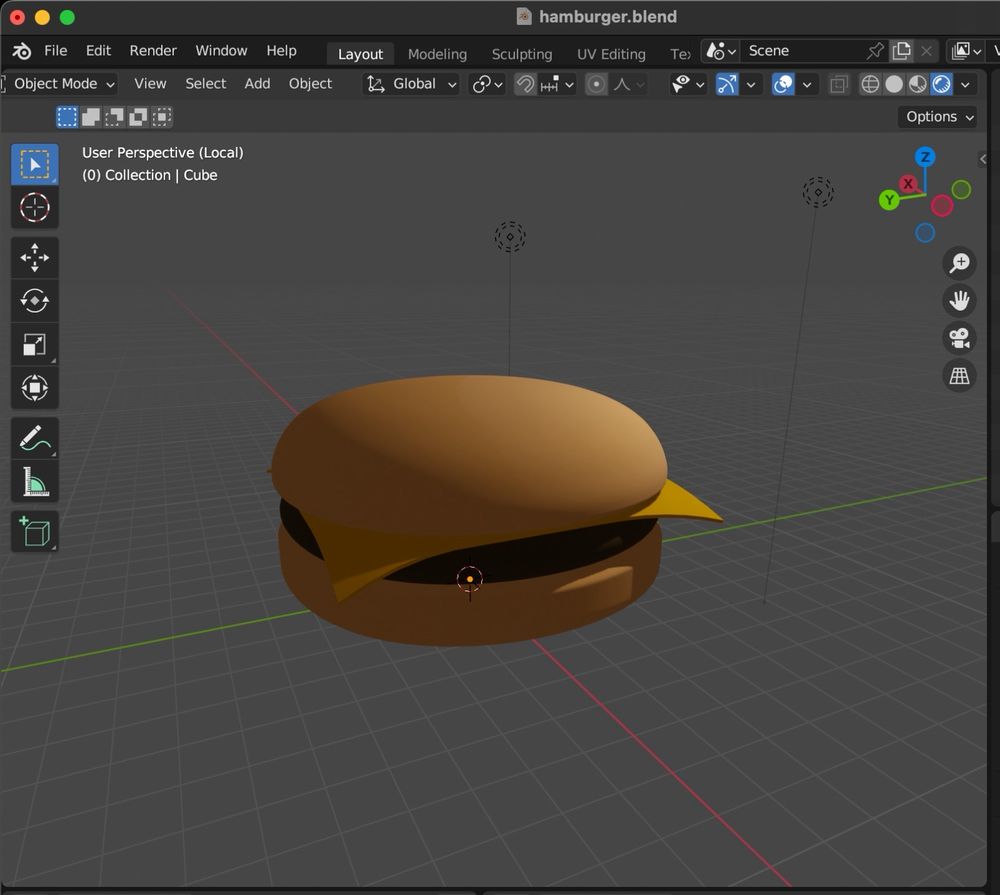This screenshot has height=895, width=1000.
Task: Switch viewport to Rendered shading
Action: pos(941,84)
